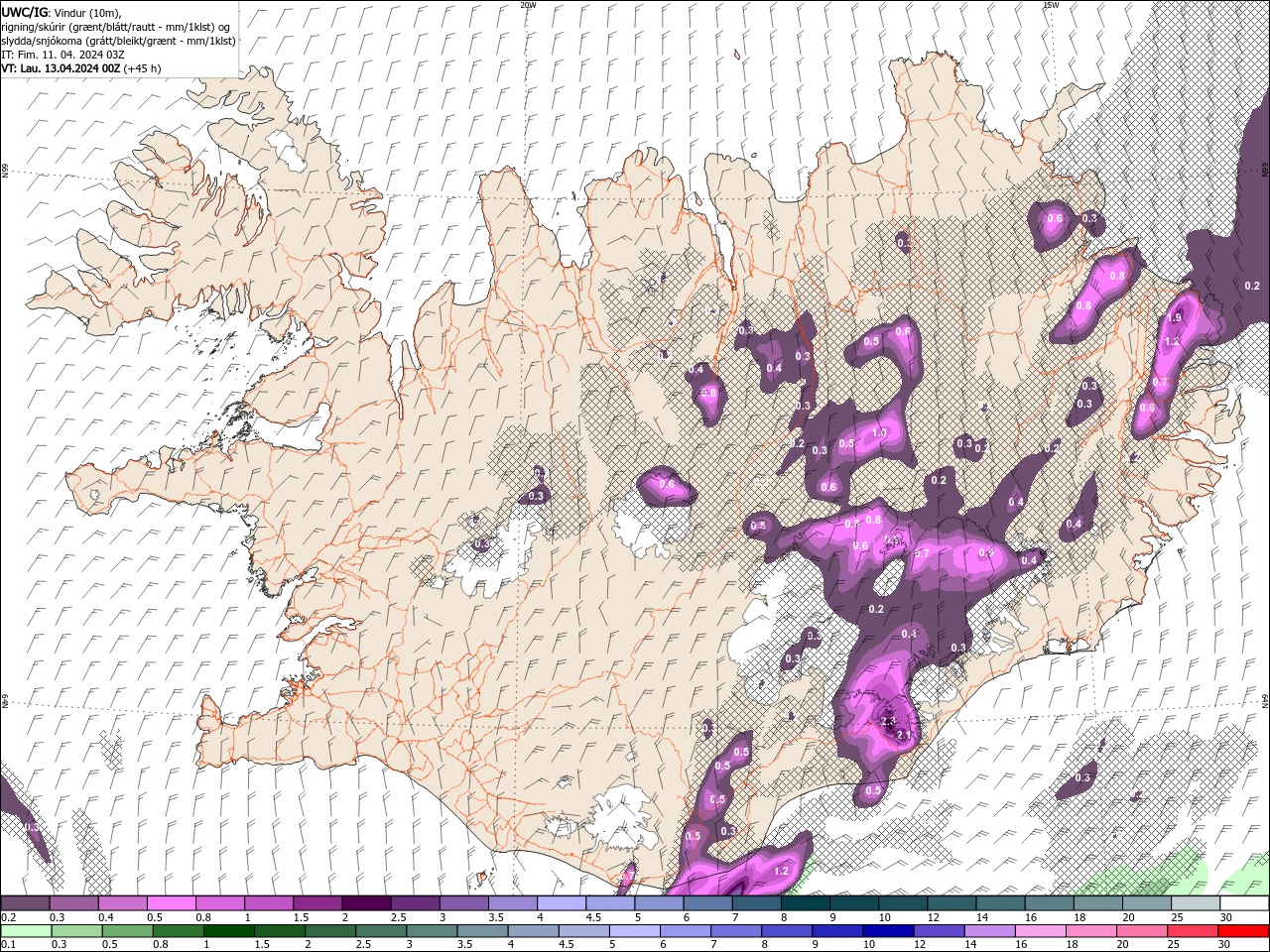
Task: Click the 15W longitude label at map top
Action: click(1051, 5)
